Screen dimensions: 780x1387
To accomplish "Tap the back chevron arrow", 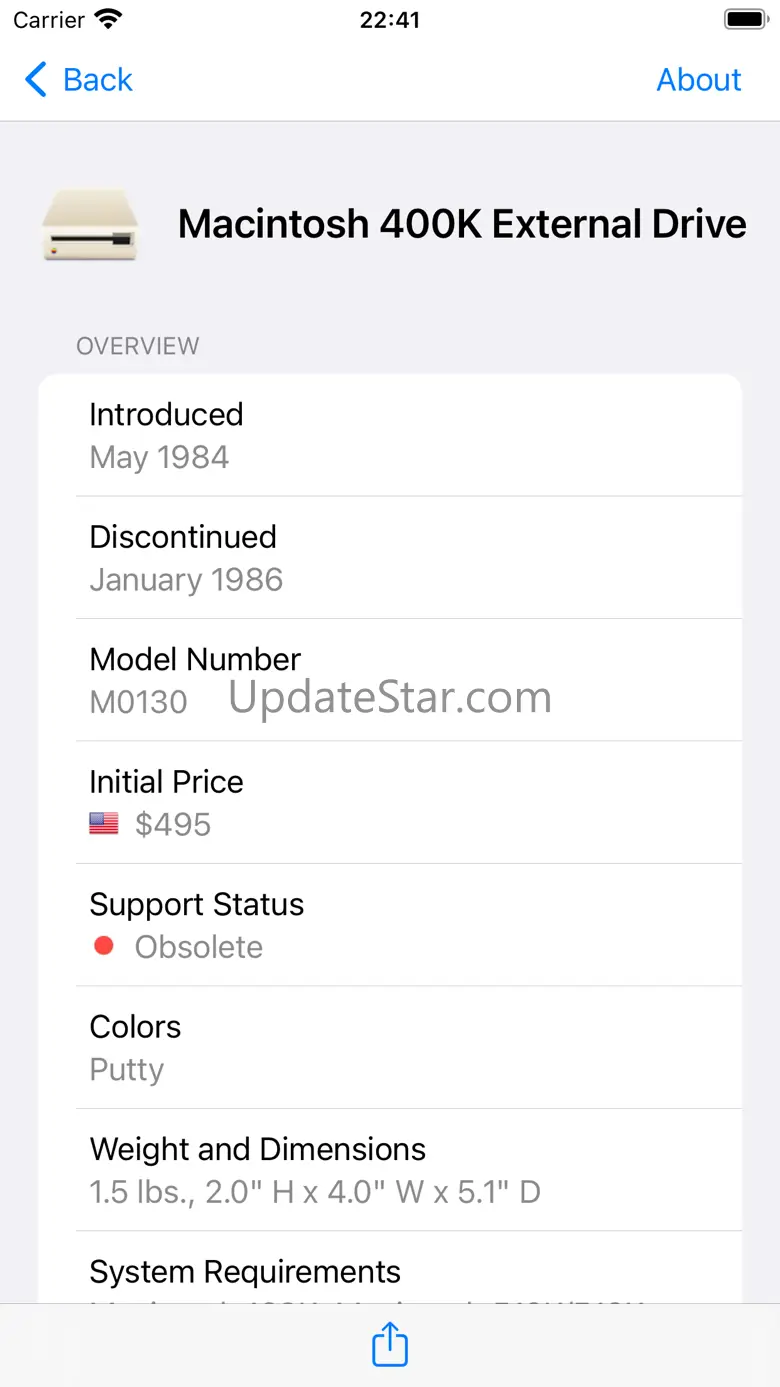I will (x=36, y=80).
